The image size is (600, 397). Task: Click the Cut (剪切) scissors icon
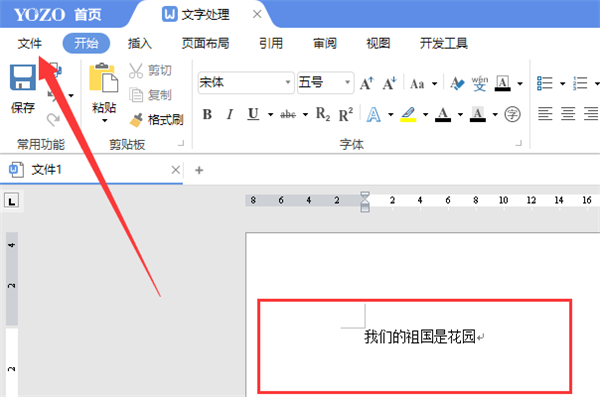tap(136, 71)
